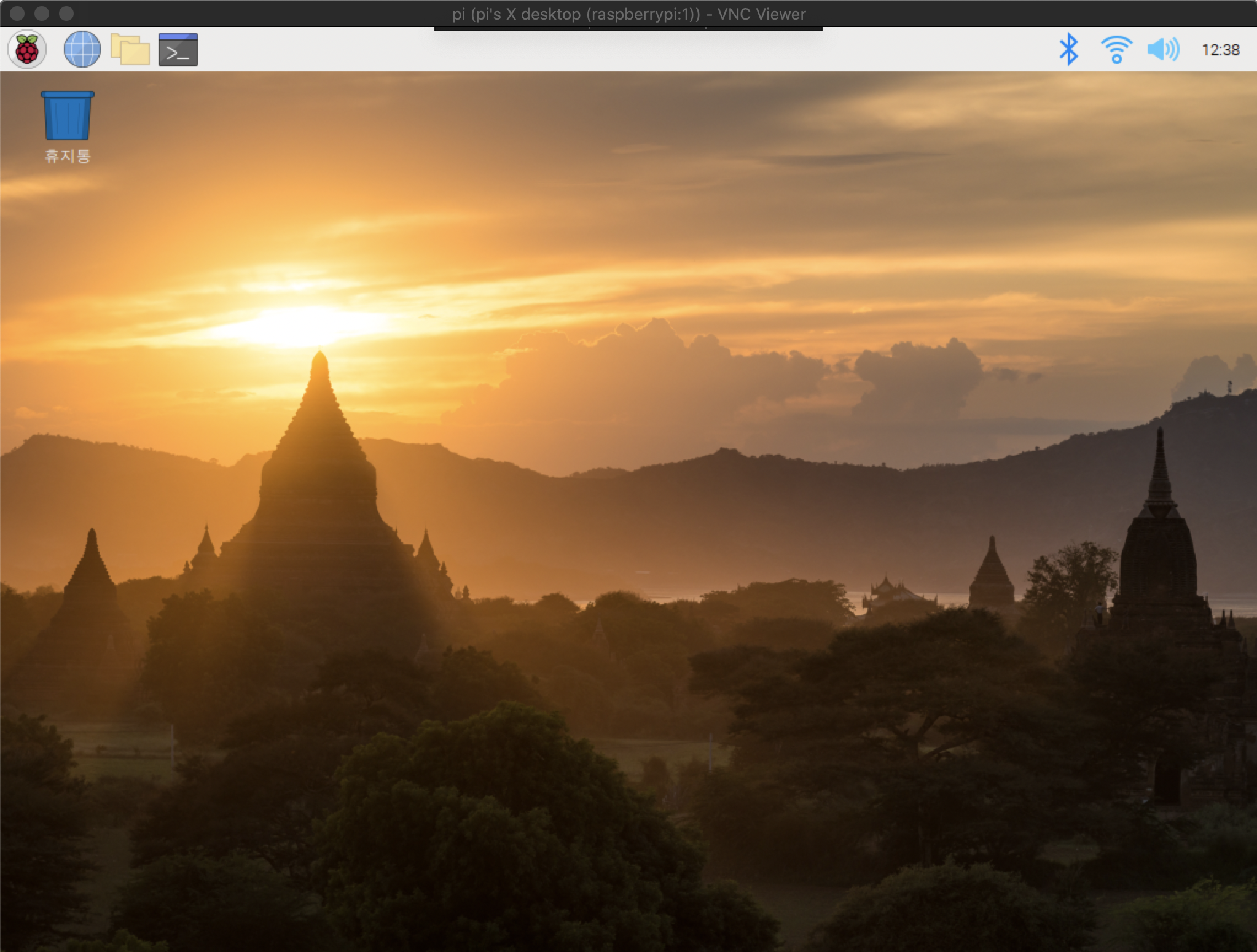Show available Wi-Fi networks
The width and height of the screenshot is (1257, 952).
click(x=1116, y=49)
